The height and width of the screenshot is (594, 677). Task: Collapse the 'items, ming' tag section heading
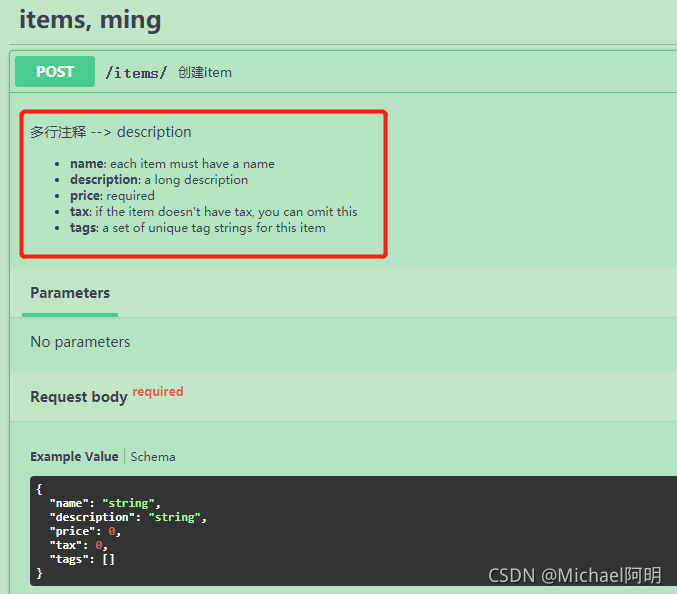pyautogui.click(x=90, y=21)
